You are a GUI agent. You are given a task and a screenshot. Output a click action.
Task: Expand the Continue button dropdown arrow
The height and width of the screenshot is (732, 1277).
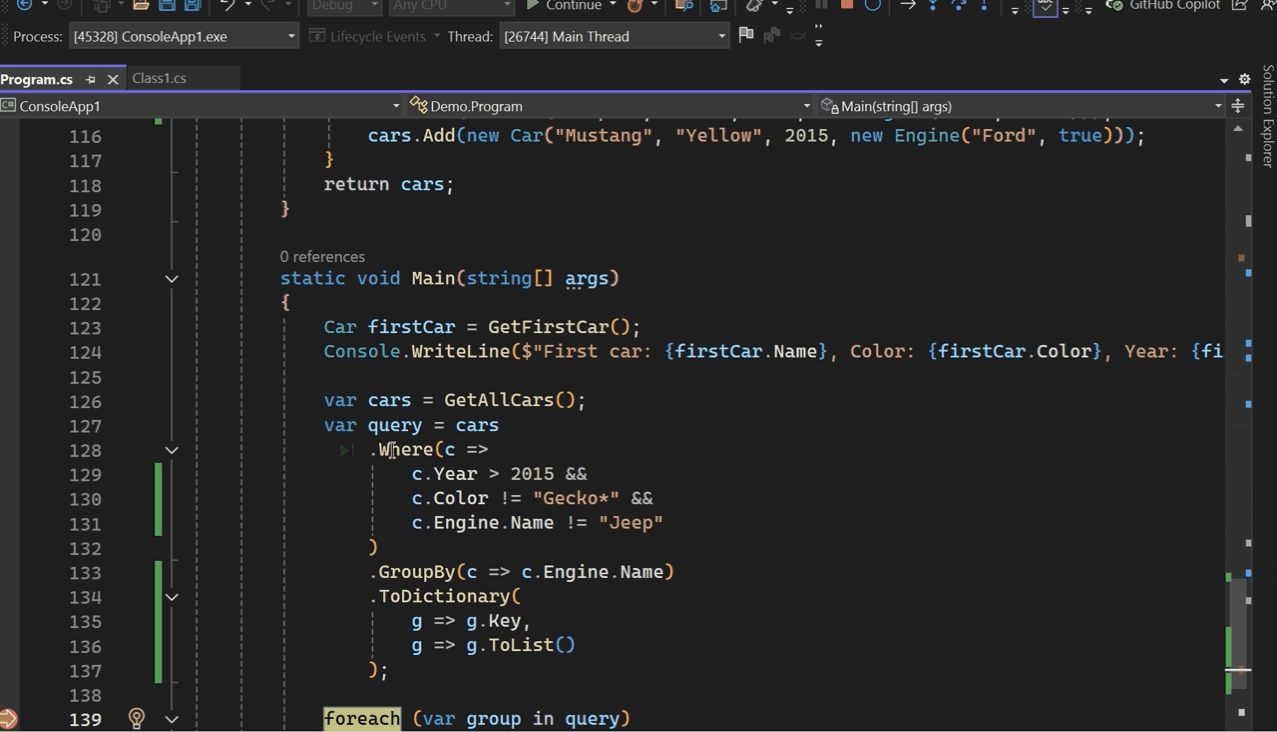pyautogui.click(x=613, y=6)
